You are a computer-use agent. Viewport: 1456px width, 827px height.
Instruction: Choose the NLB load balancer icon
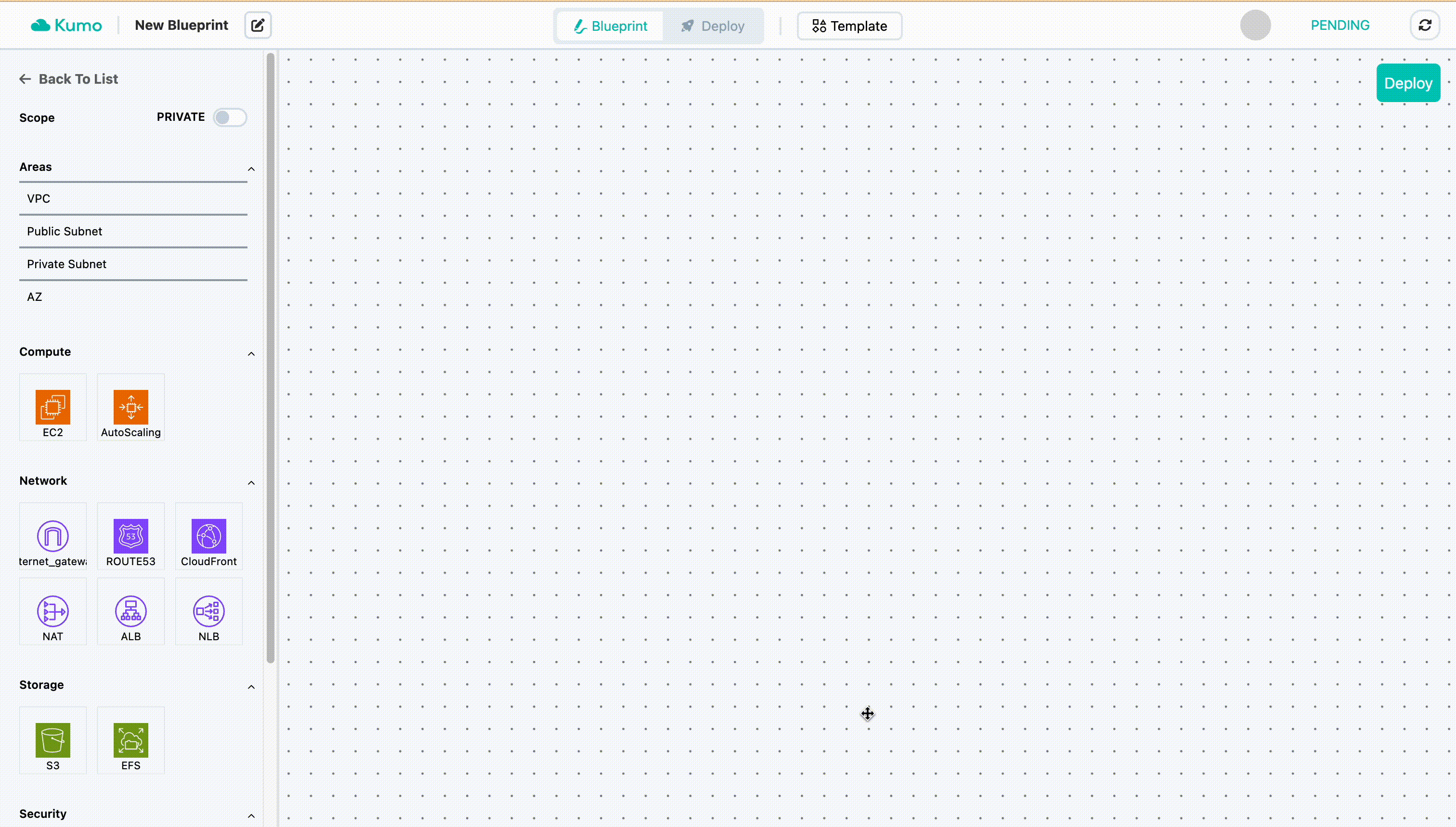click(x=208, y=611)
